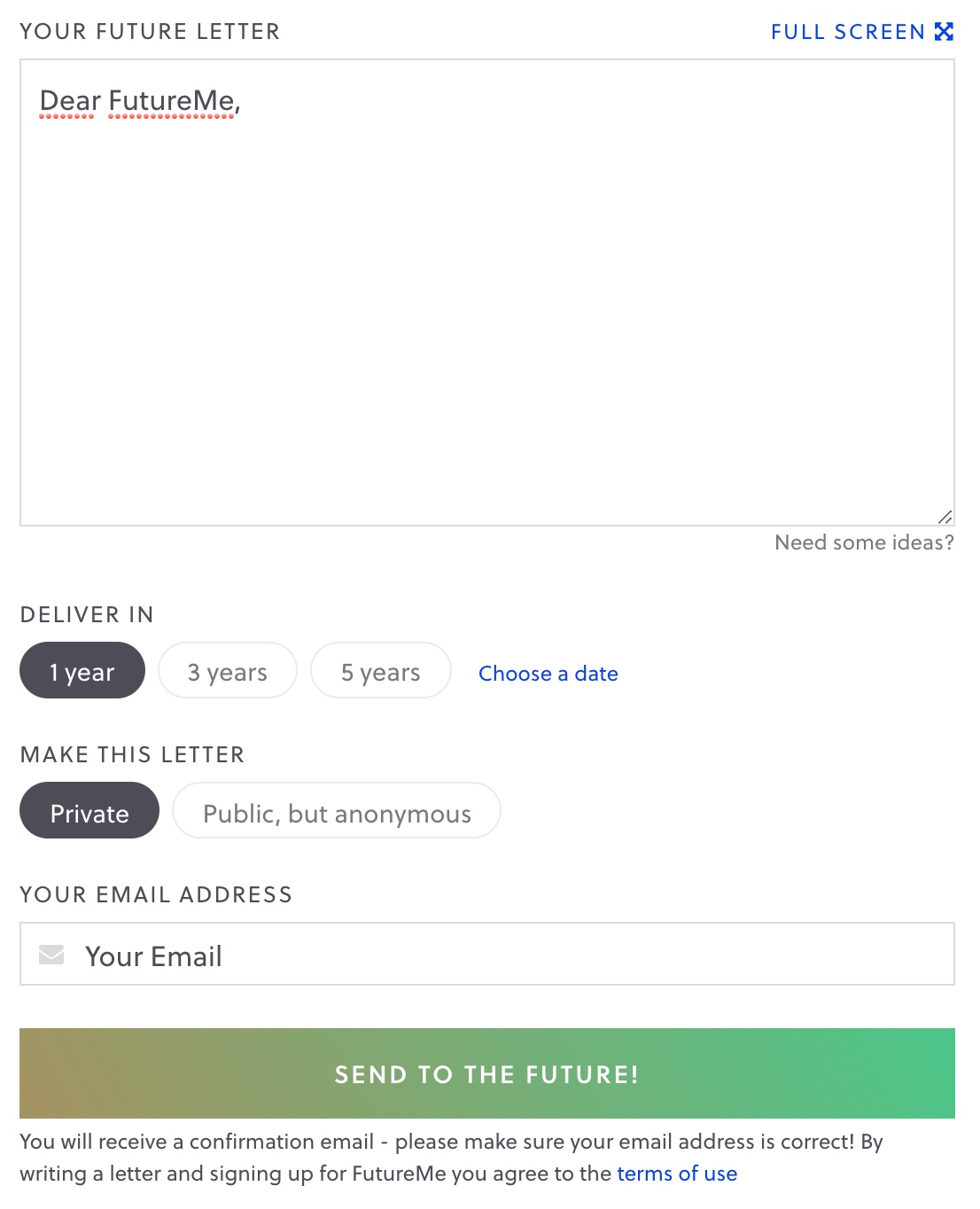Click the FULL SCREEN text link
Screen dimensions: 980x1209
click(847, 32)
